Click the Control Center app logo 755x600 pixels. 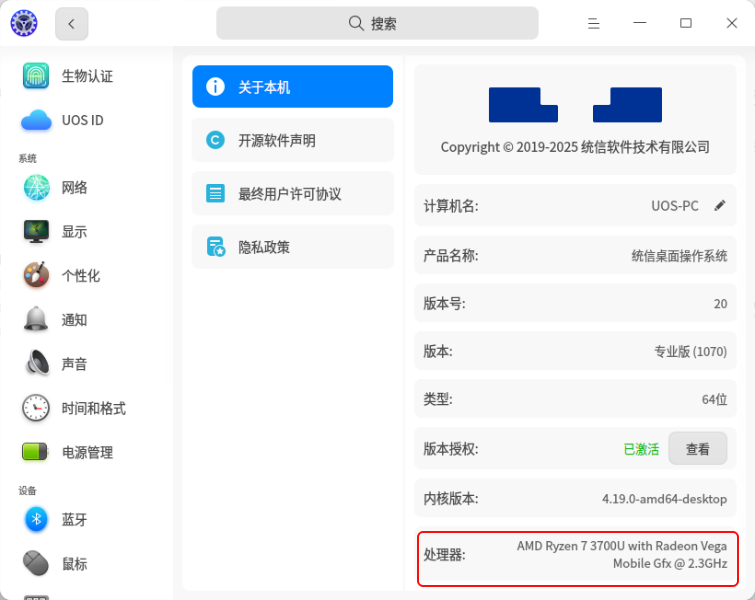tap(24, 23)
